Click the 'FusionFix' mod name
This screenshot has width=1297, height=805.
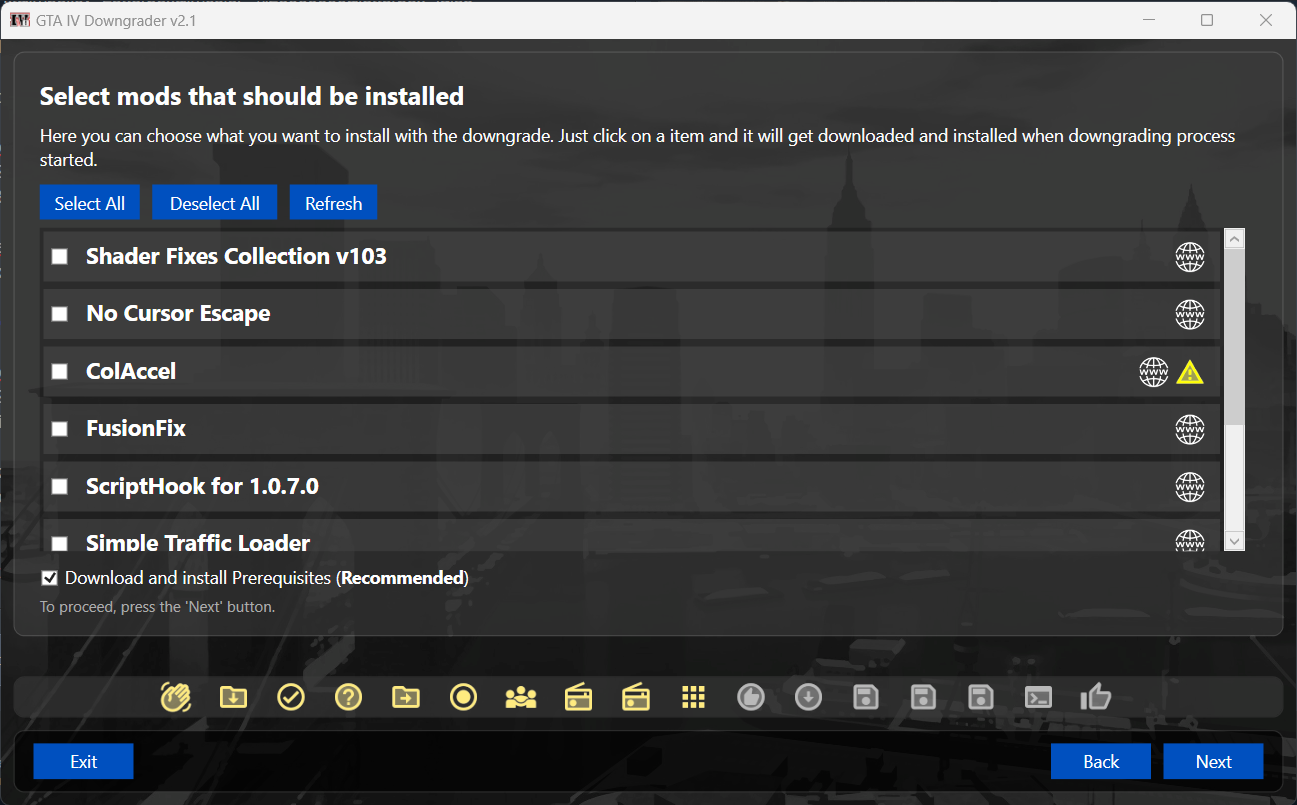tap(136, 429)
